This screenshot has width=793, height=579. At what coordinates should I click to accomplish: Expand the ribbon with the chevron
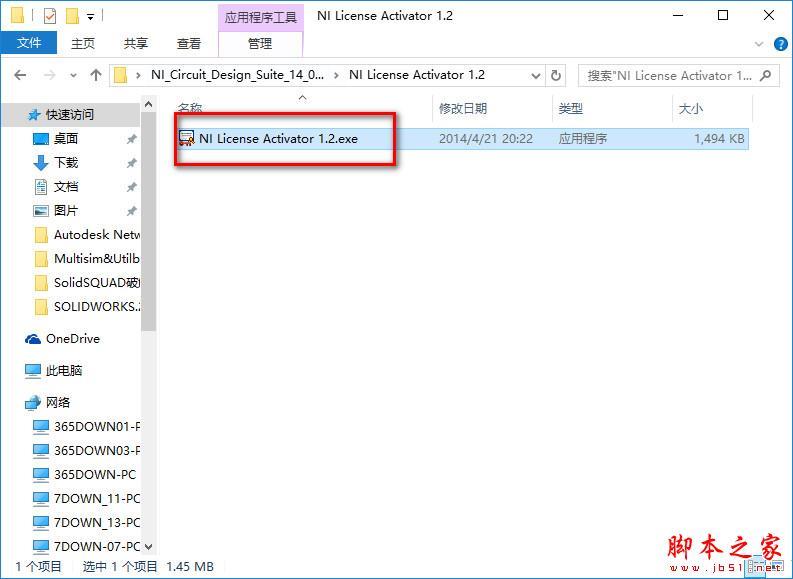(x=759, y=44)
